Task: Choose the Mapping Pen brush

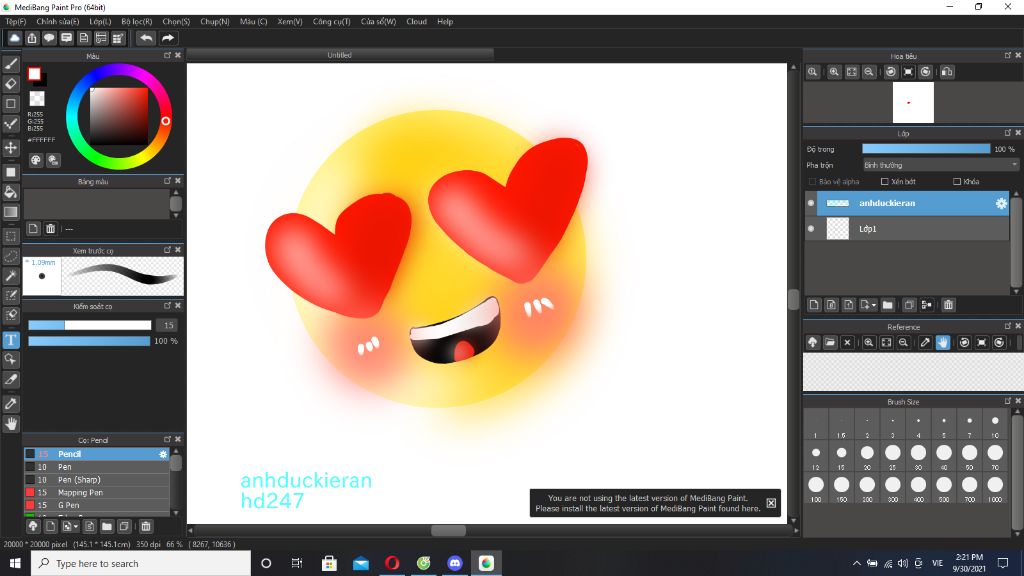Action: coord(97,492)
